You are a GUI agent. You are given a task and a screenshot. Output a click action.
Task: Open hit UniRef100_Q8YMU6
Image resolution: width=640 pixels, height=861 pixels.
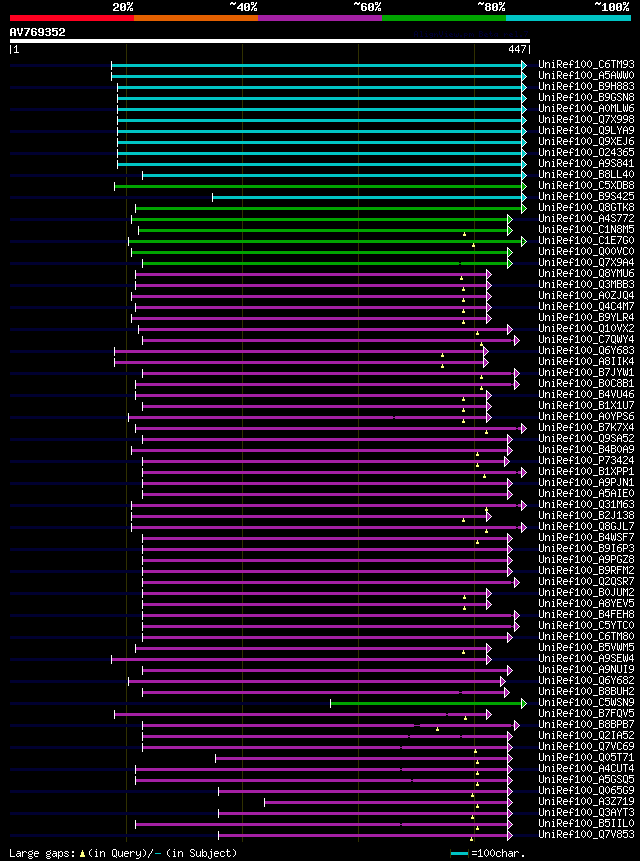[586, 273]
